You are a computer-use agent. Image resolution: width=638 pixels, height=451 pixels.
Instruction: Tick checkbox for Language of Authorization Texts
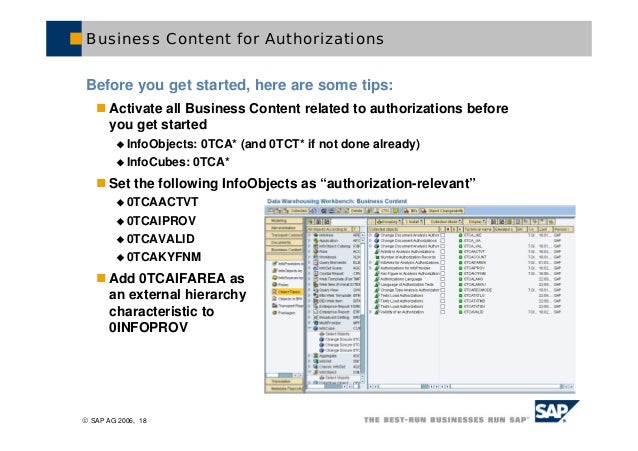tap(443, 285)
